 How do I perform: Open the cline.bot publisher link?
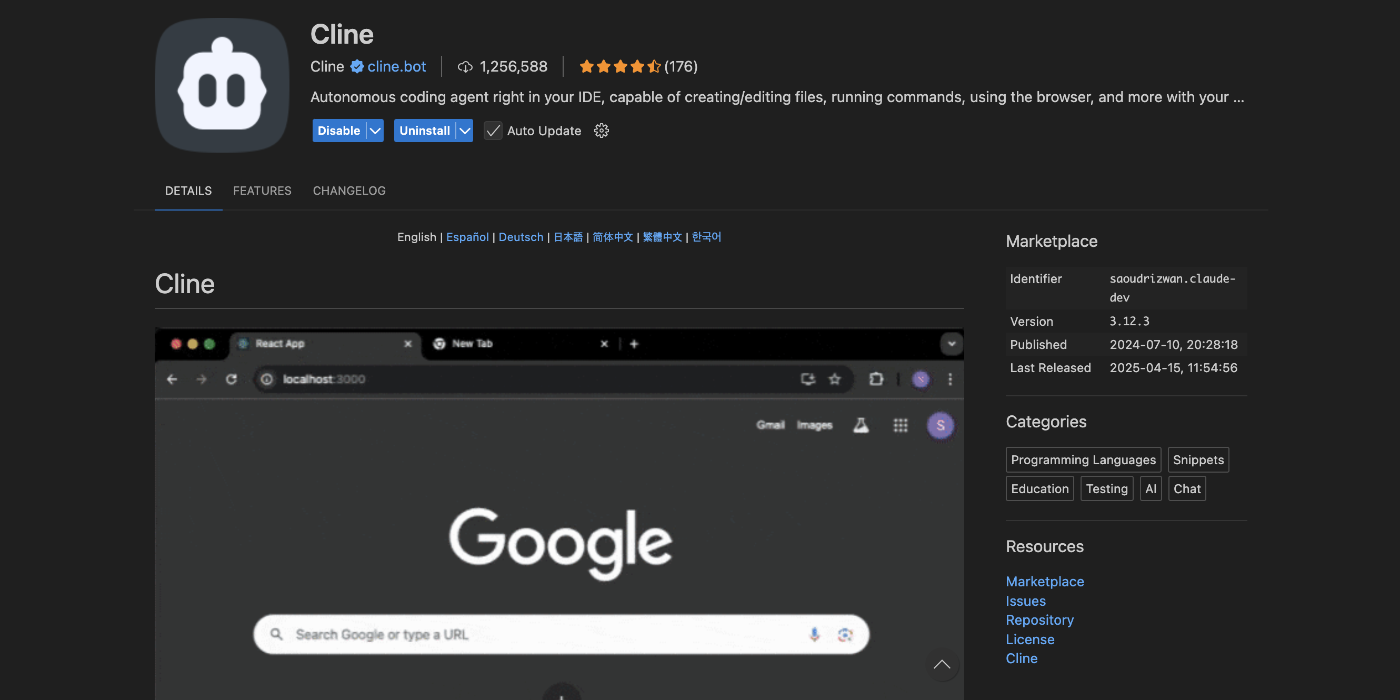[x=397, y=67]
